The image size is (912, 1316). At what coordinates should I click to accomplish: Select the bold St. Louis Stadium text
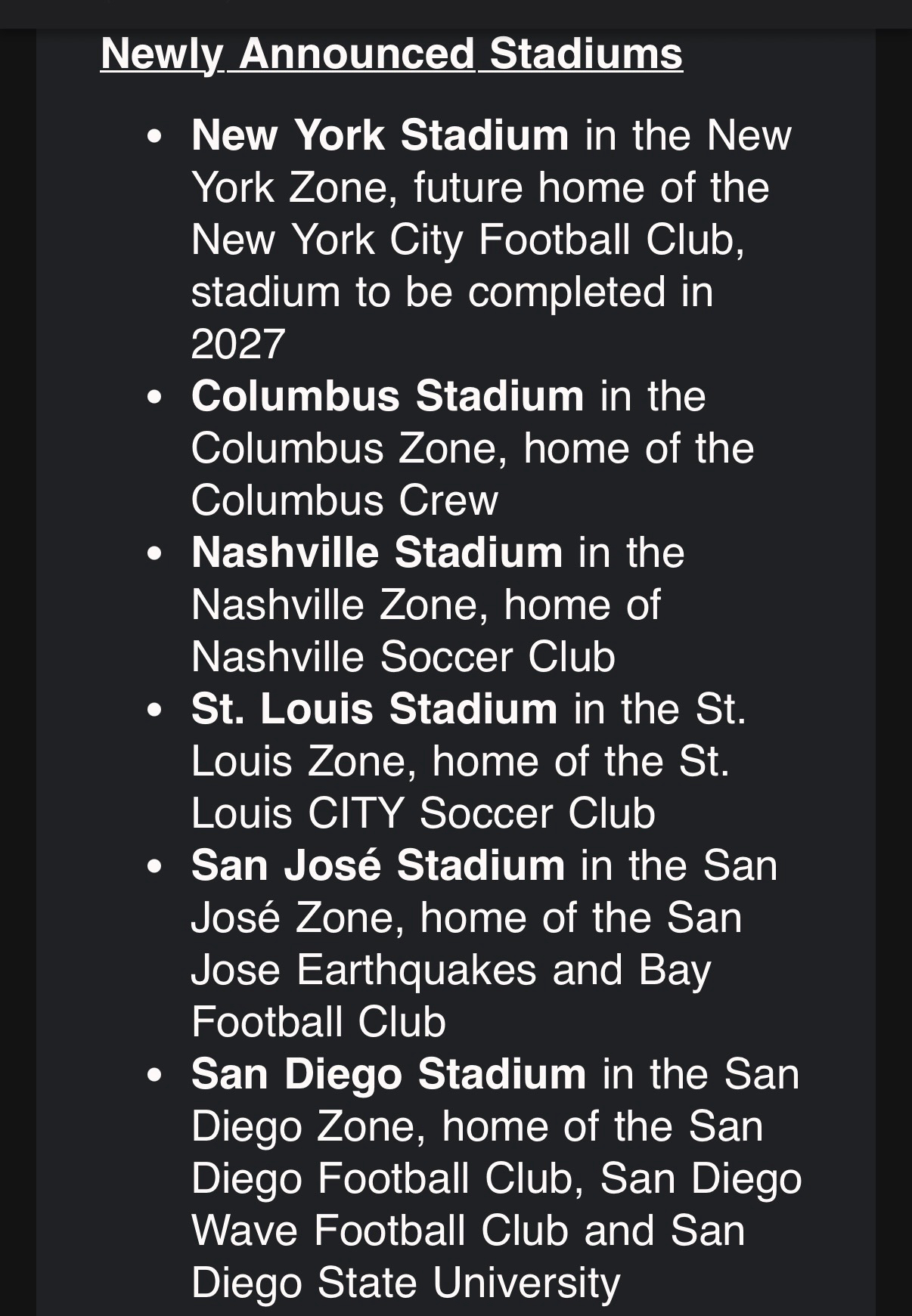(374, 709)
